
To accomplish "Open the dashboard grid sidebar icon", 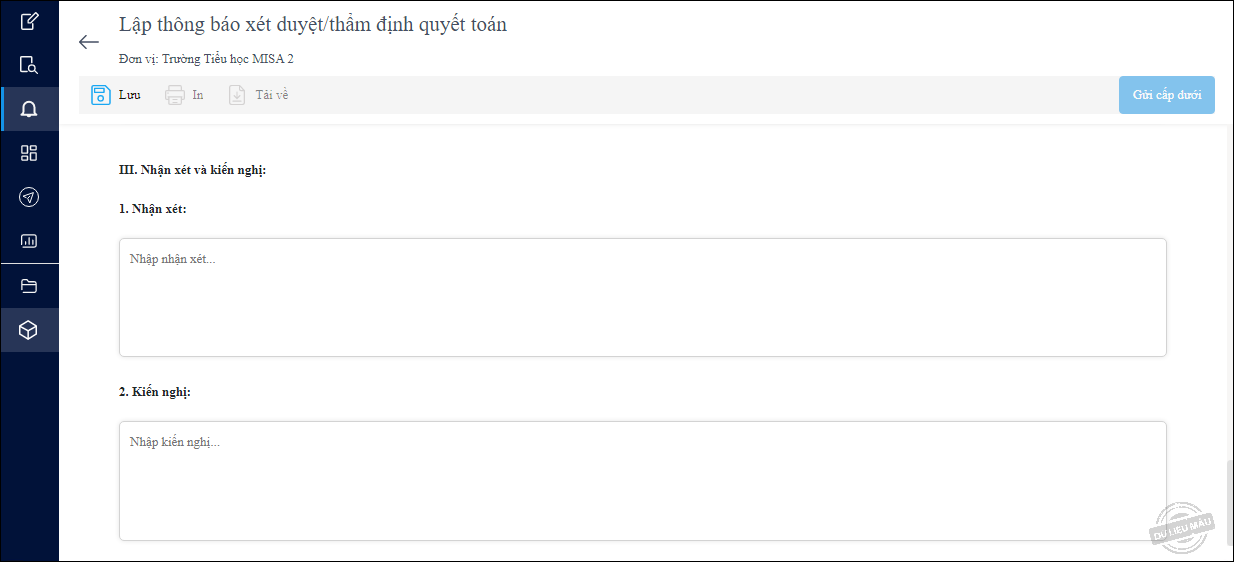I will coord(29,153).
